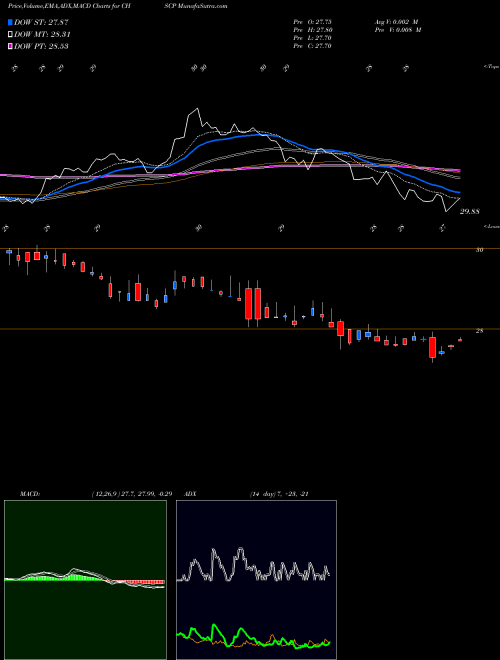Viewport: 500px width, 660px height.
Task: Click the magenta DOW PT legend swatch
Action: tap(11, 46)
